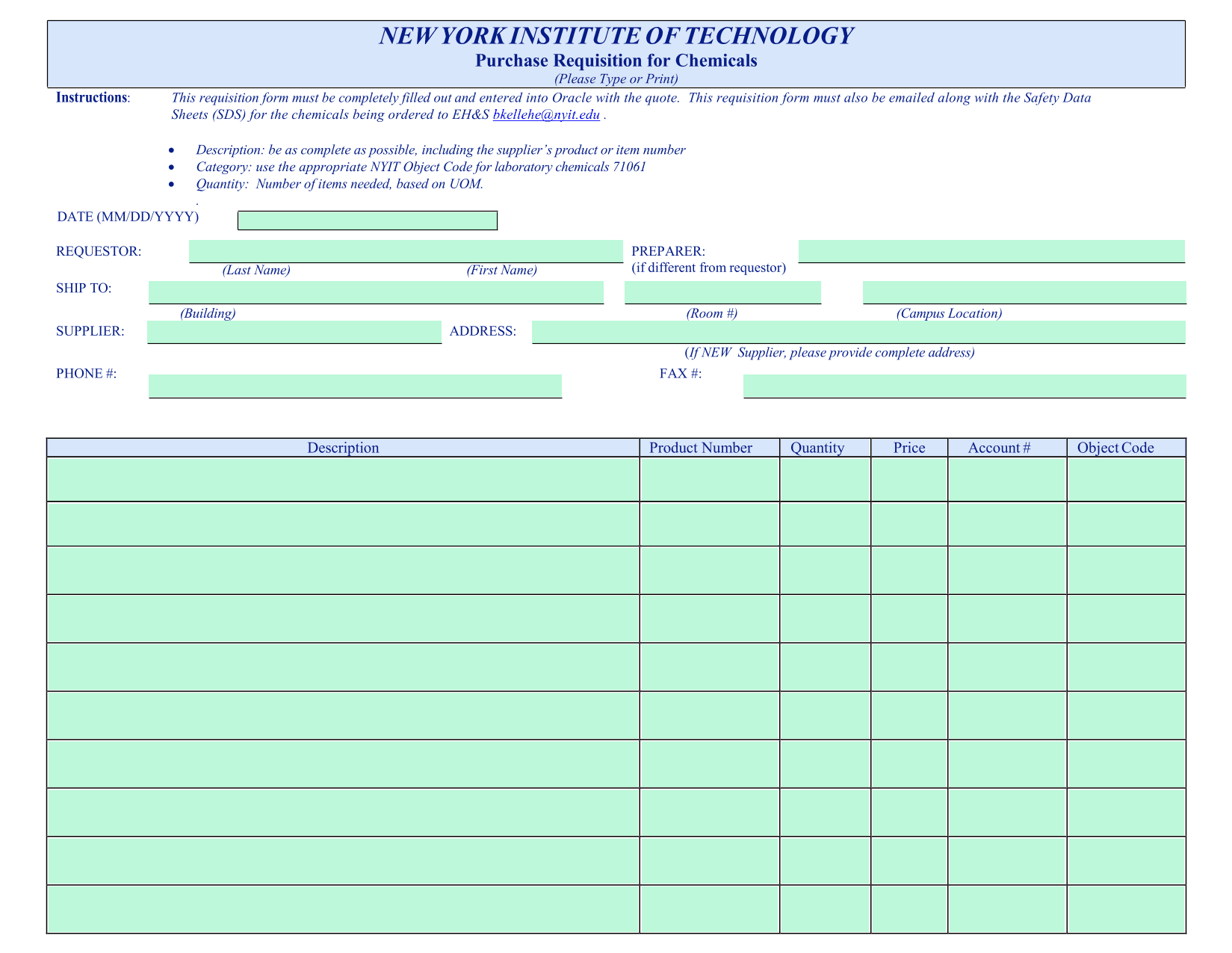Click the third row Description cell
This screenshot has width=1232, height=953.
coord(343,570)
